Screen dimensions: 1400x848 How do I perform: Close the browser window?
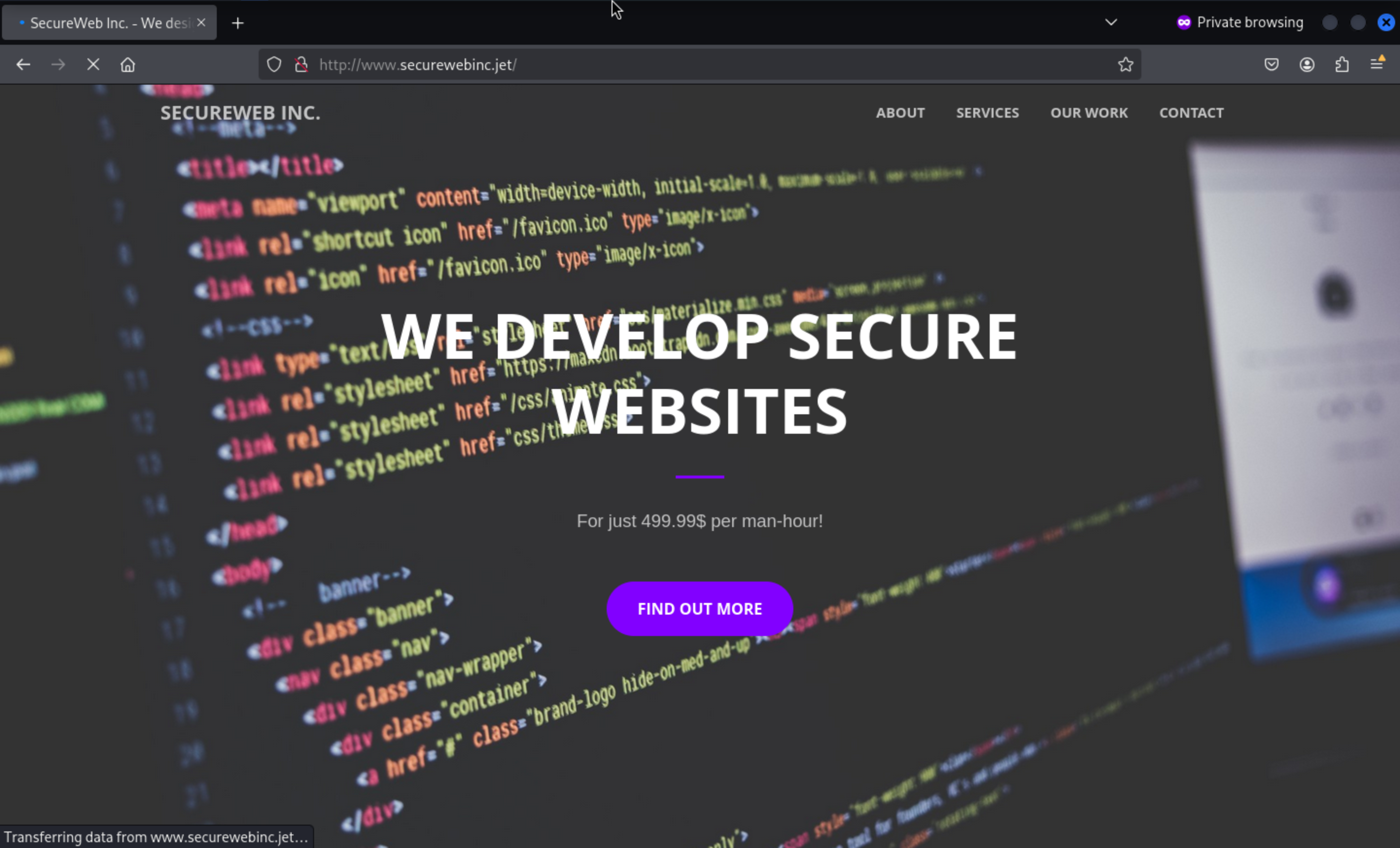[1386, 23]
